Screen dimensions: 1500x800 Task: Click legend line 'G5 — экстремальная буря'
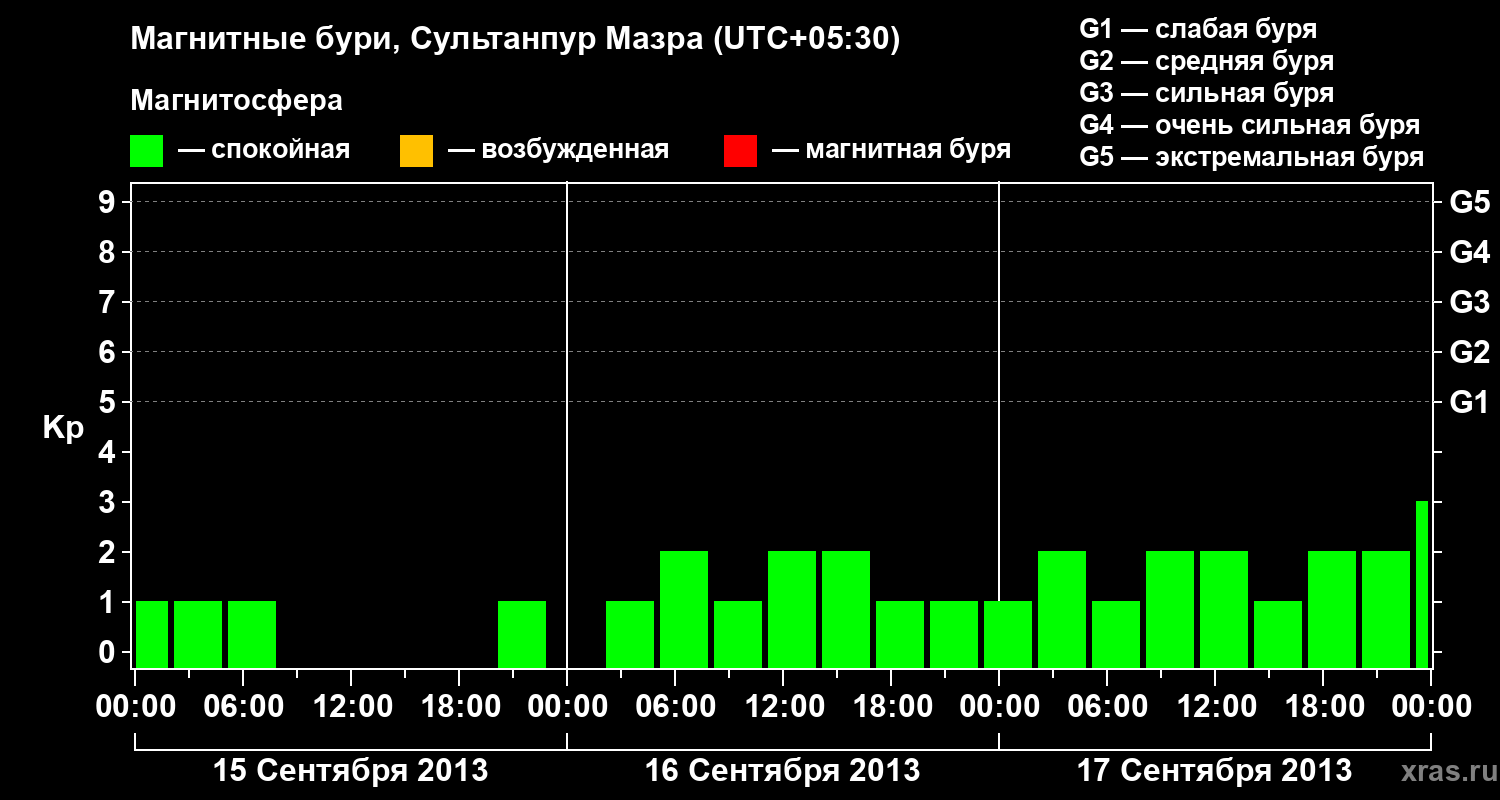tap(1251, 157)
